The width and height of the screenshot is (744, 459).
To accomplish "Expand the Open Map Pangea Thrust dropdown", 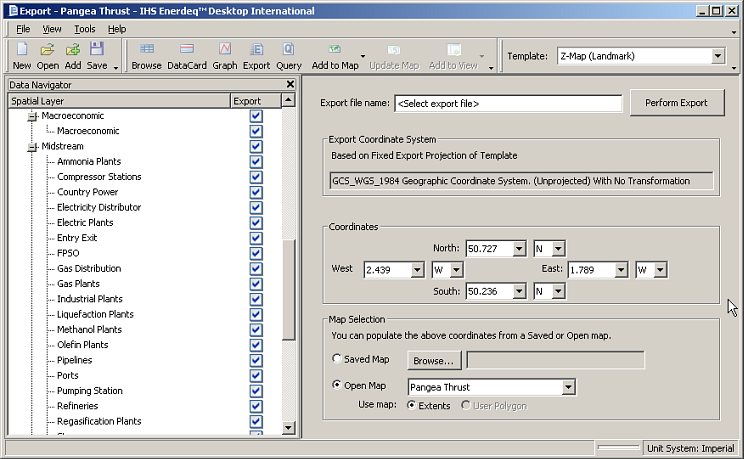I will 568,387.
